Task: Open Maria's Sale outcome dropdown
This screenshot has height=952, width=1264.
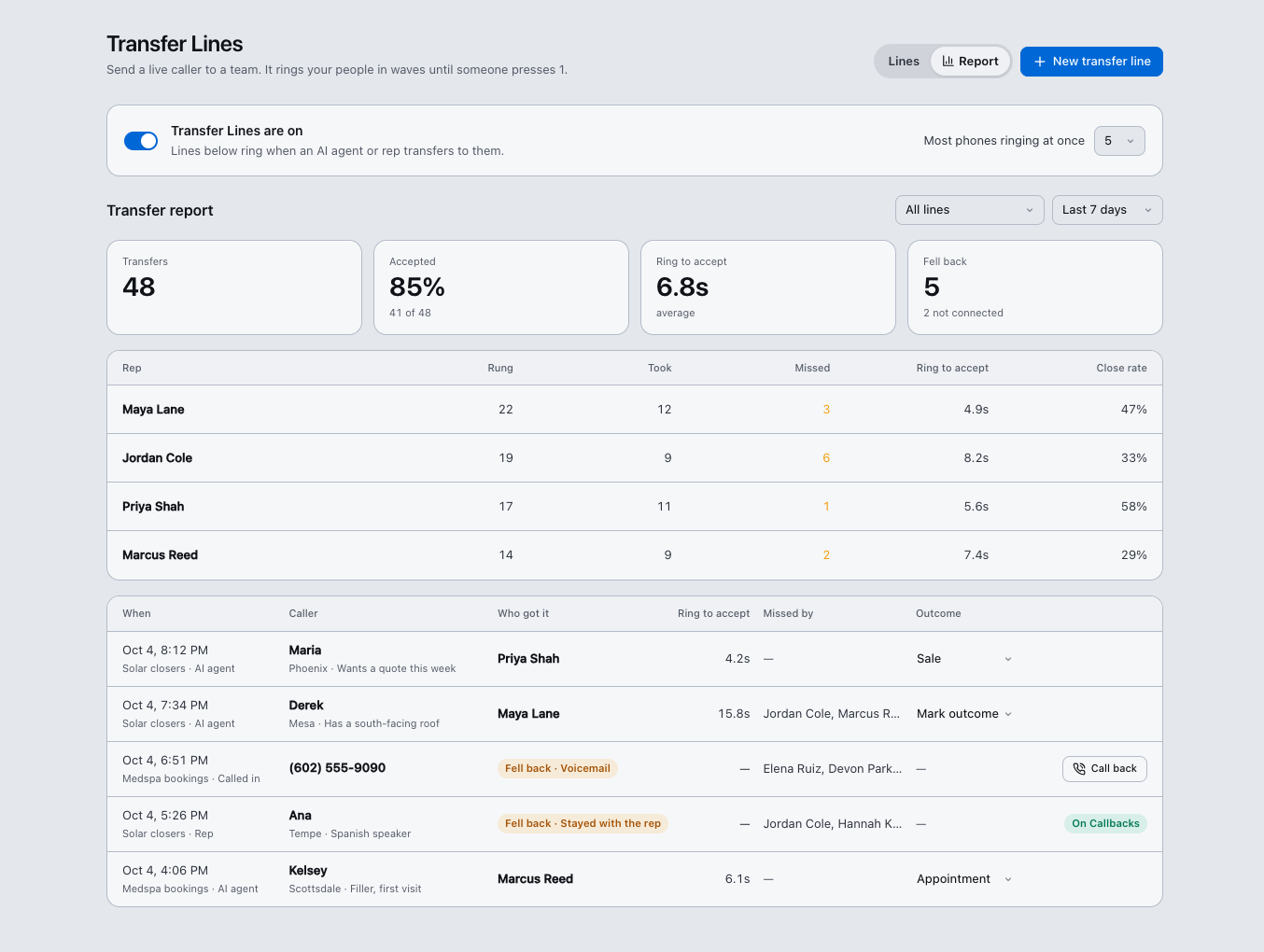Action: (964, 659)
